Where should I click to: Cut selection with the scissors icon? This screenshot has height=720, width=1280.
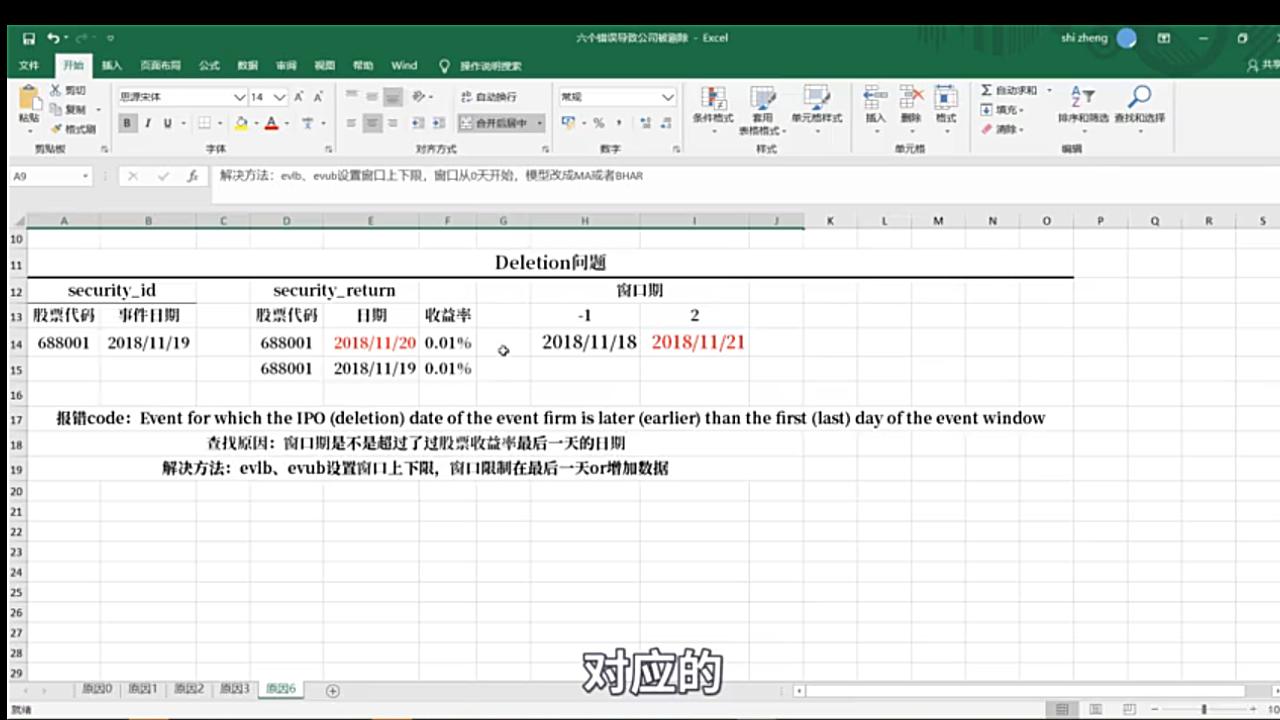point(68,90)
